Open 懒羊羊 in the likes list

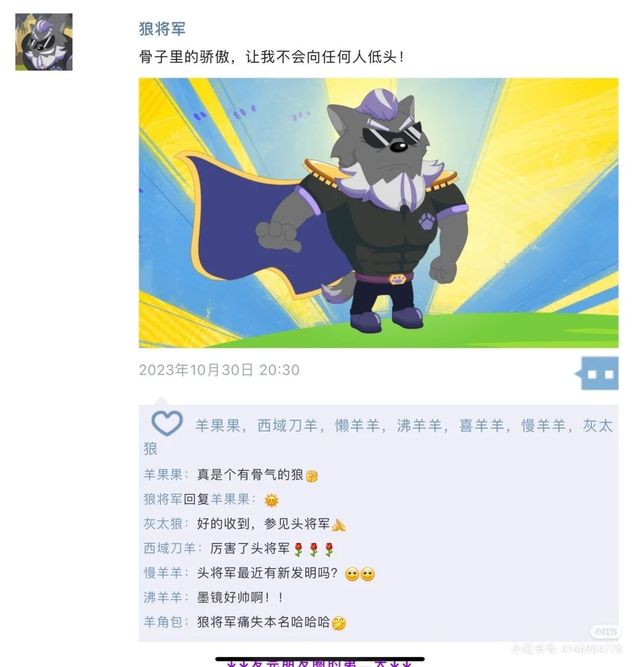tap(357, 425)
